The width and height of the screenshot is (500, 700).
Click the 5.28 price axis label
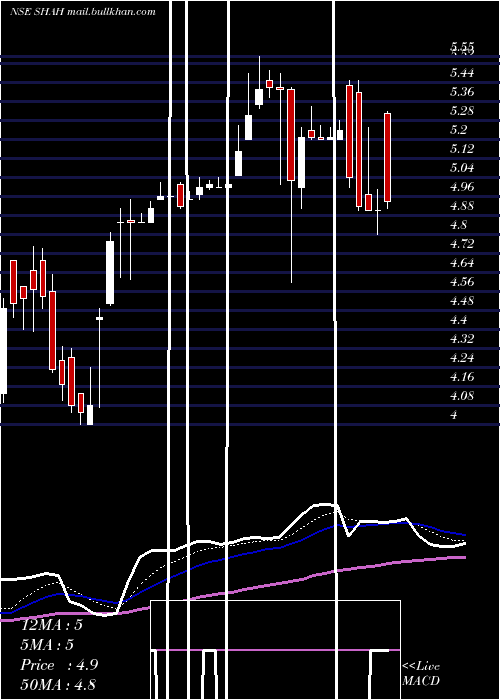(462, 111)
